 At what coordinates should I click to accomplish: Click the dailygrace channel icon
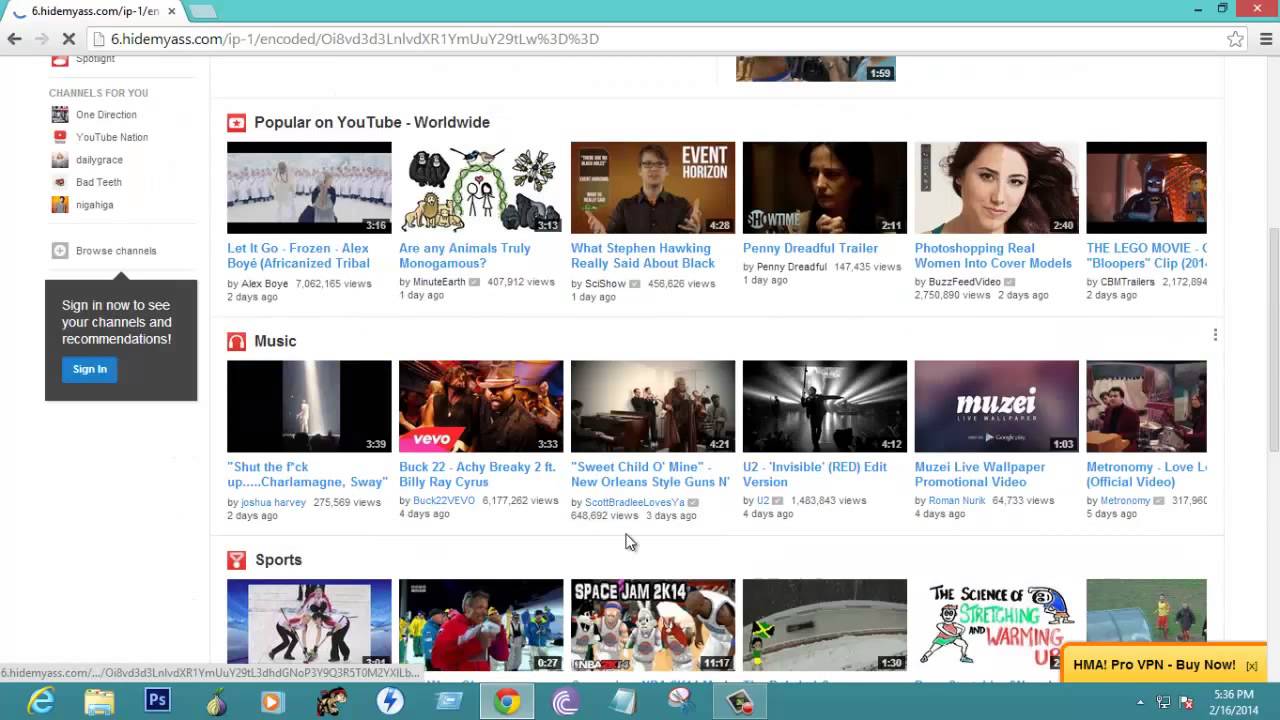60,160
